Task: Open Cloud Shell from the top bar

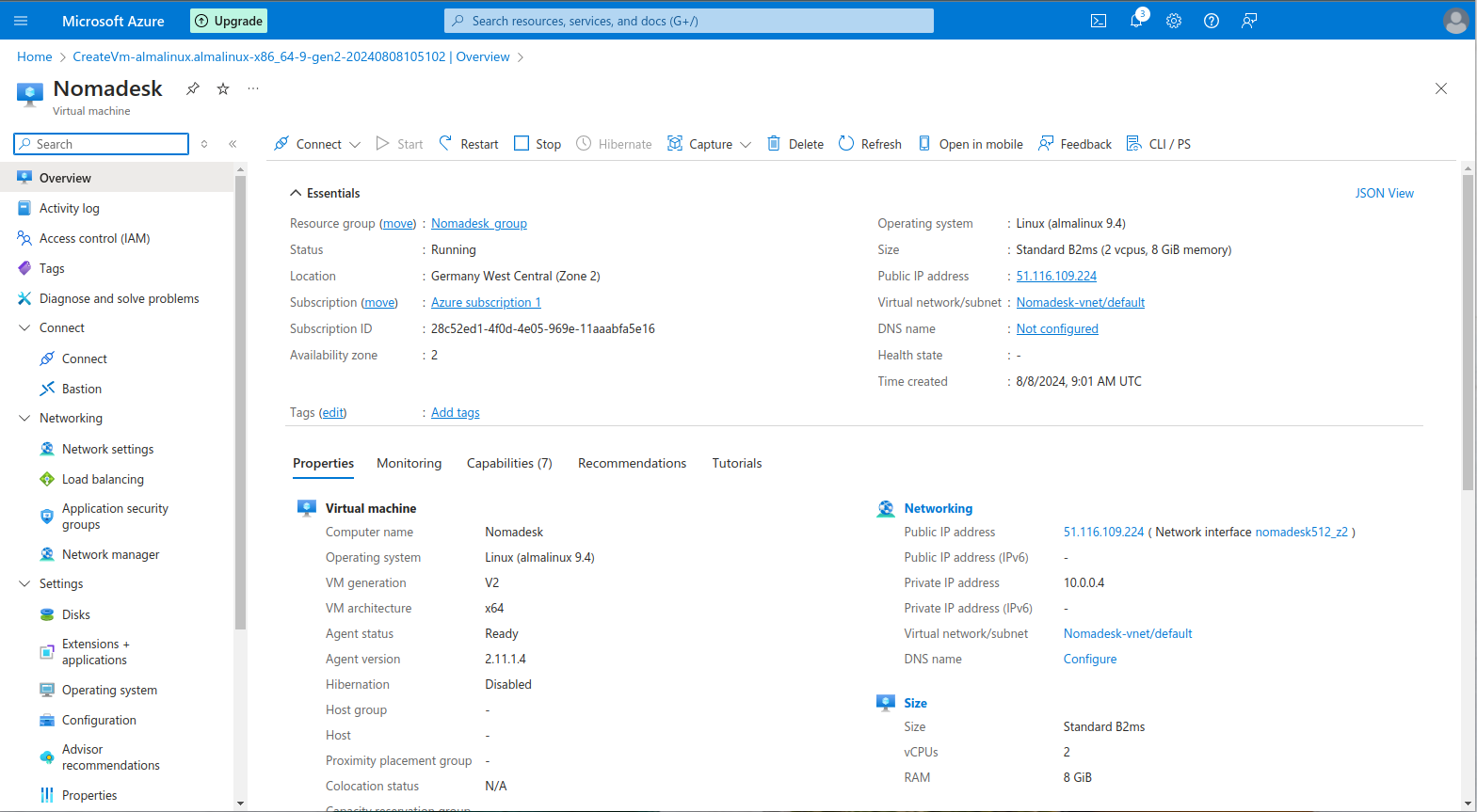Action: [1099, 21]
